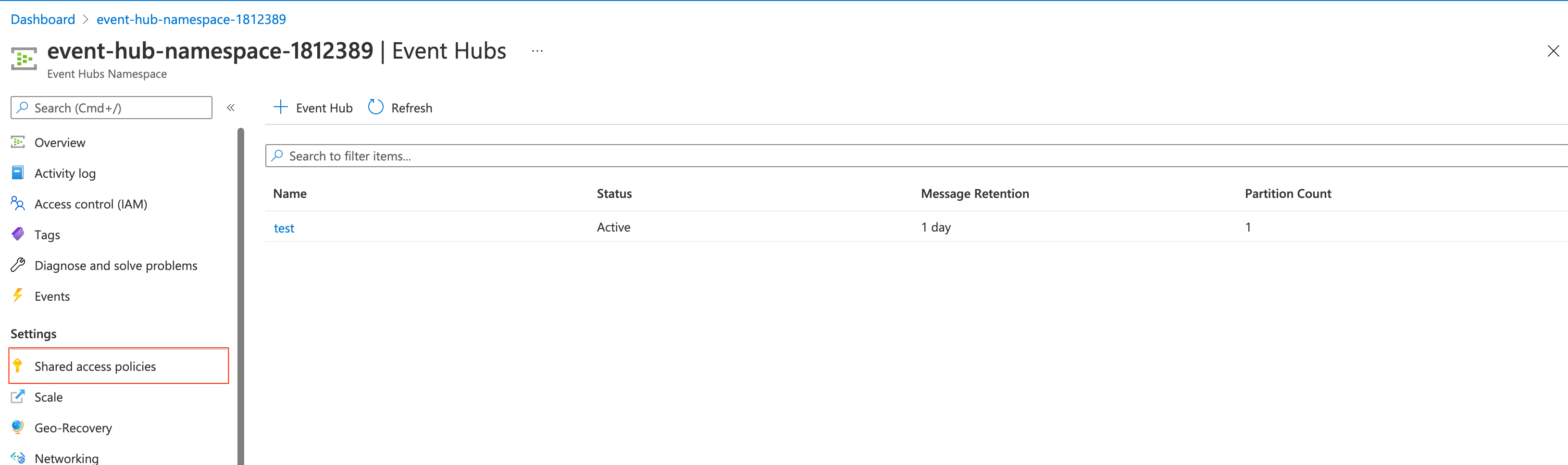Open event-hub-namespace-1812389 breadcrumb link
This screenshot has width=1568, height=465.
tap(191, 20)
